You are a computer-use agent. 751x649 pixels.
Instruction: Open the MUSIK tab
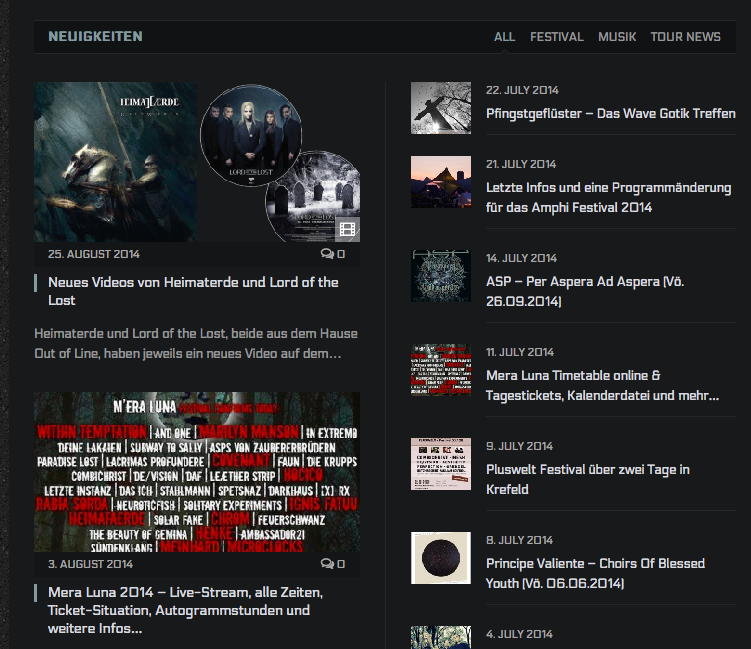point(617,37)
